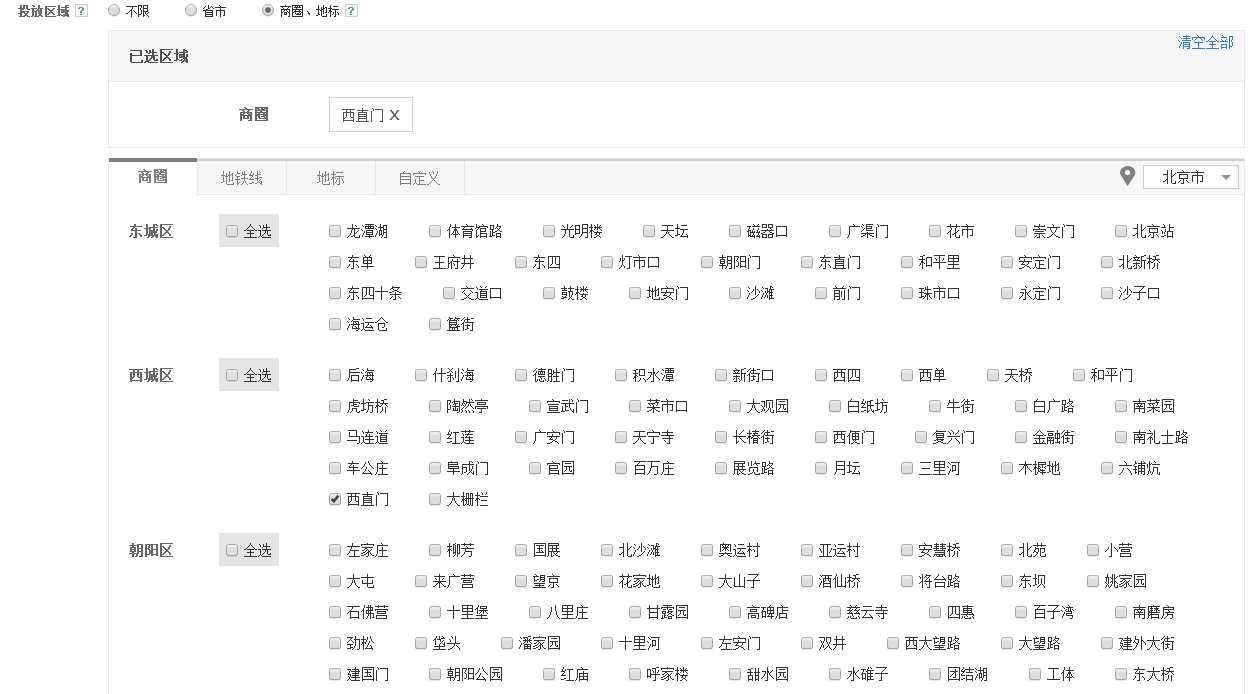Image resolution: width=1252 pixels, height=694 pixels.
Task: Check the 陶然亭 checkbox
Action: (435, 406)
